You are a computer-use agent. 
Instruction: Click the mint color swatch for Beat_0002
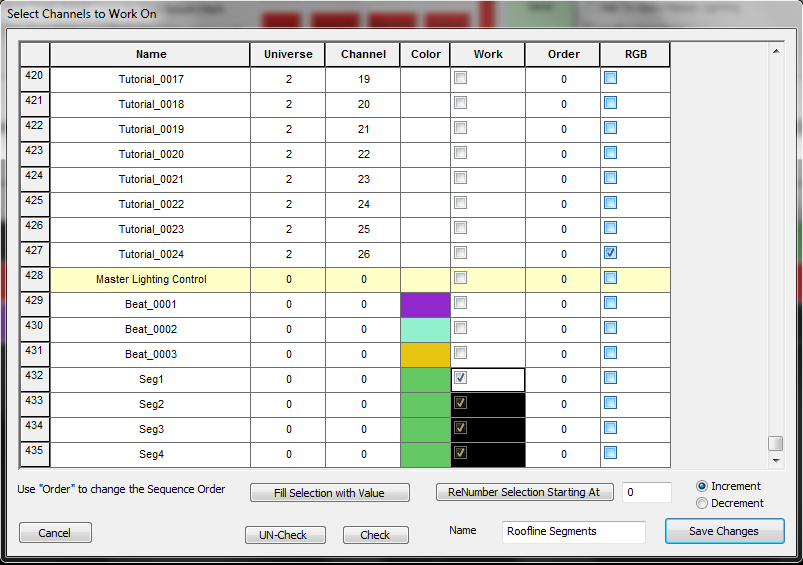[x=425, y=330]
